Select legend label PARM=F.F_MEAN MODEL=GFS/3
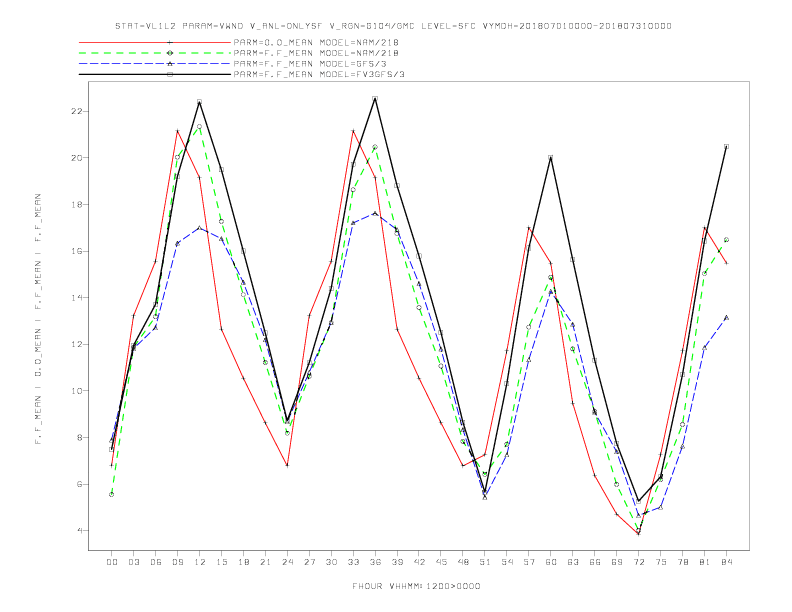The height and width of the screenshot is (612, 792). pos(310,64)
